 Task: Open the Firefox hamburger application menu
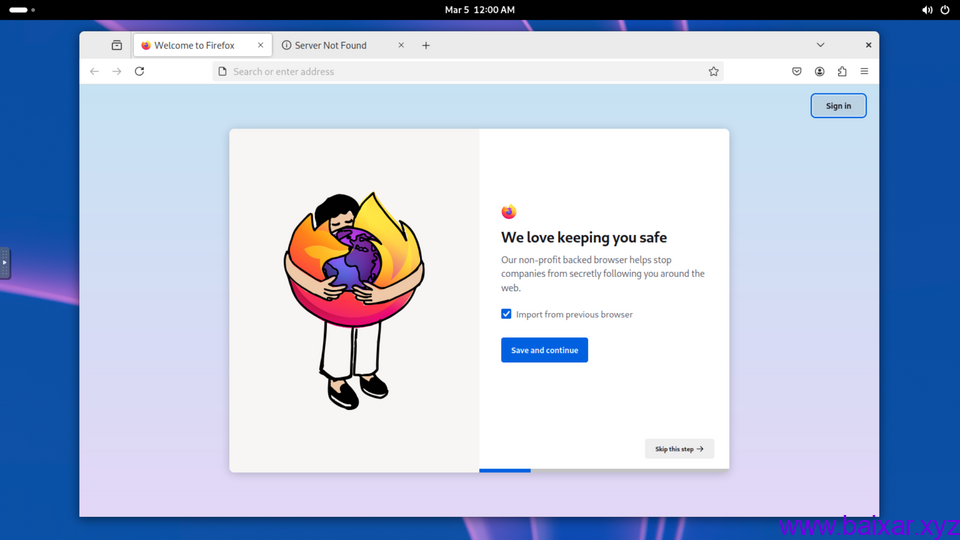click(x=864, y=72)
